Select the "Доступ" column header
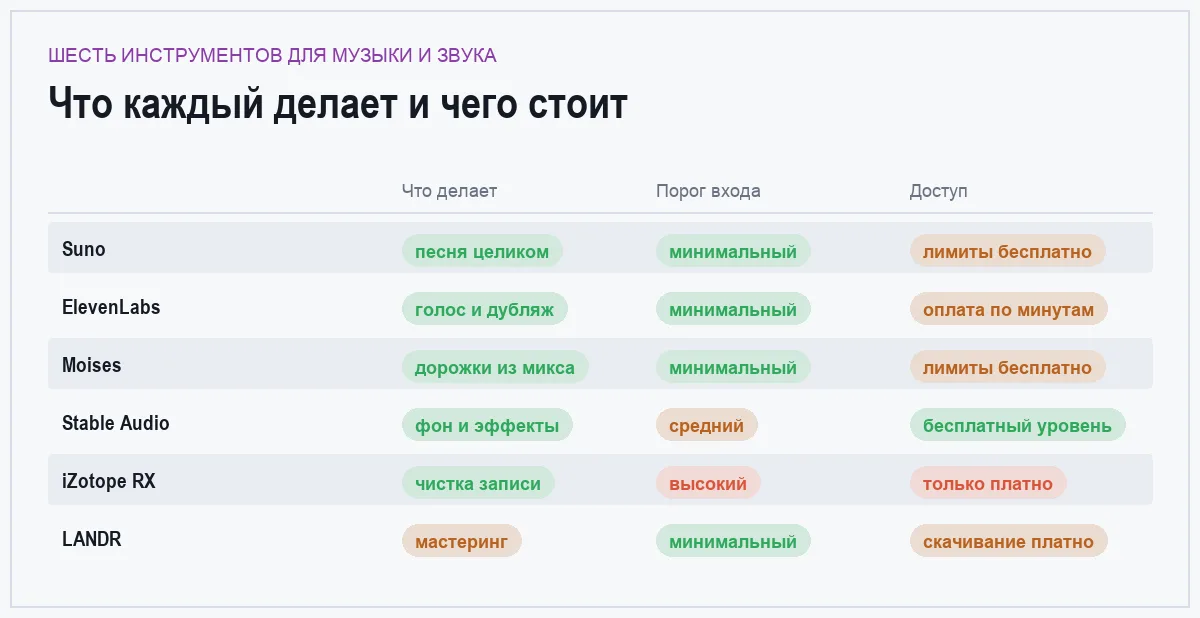The image size is (1200, 618). [x=938, y=191]
